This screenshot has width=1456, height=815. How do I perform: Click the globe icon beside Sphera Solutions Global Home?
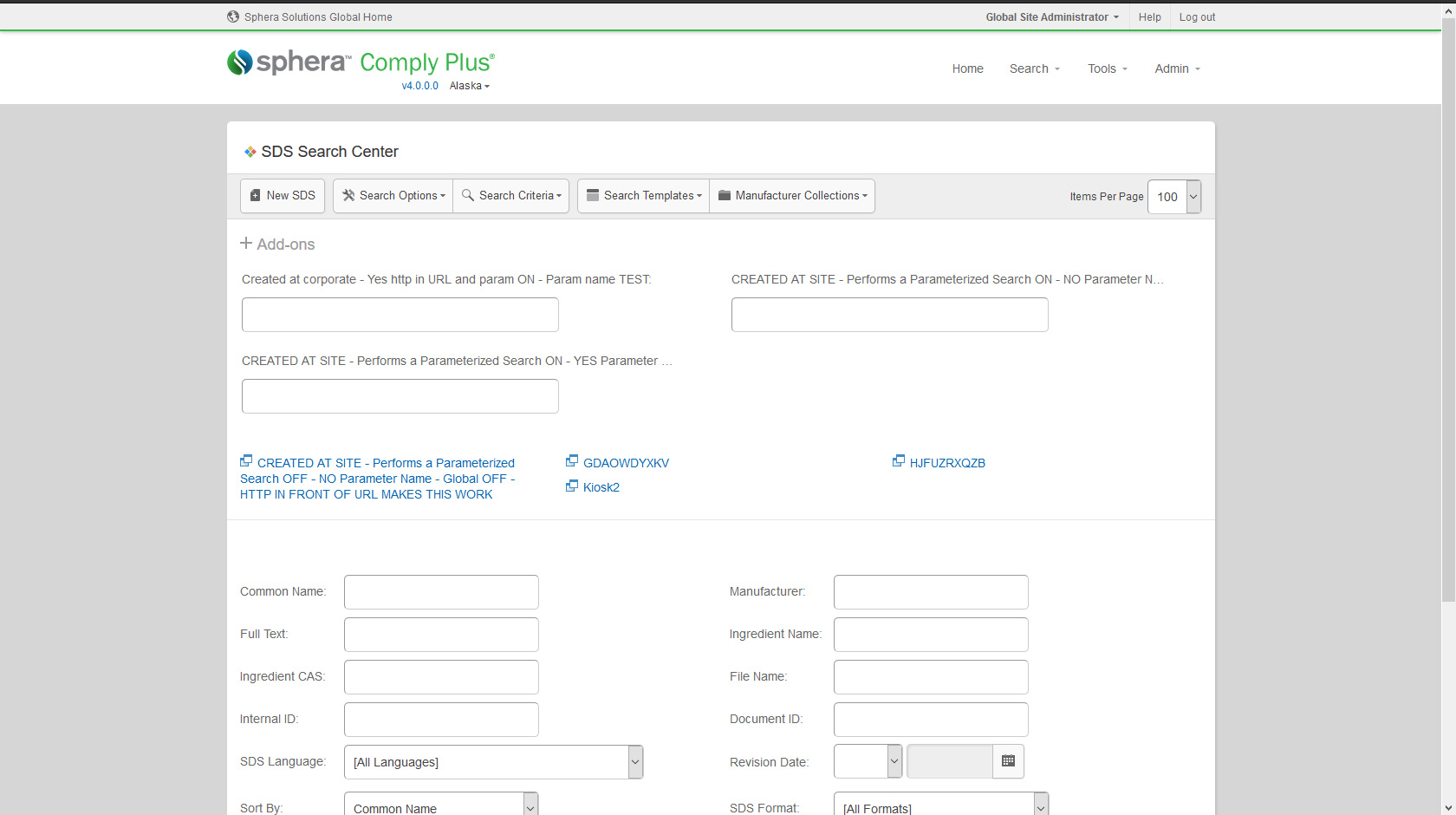pos(233,16)
